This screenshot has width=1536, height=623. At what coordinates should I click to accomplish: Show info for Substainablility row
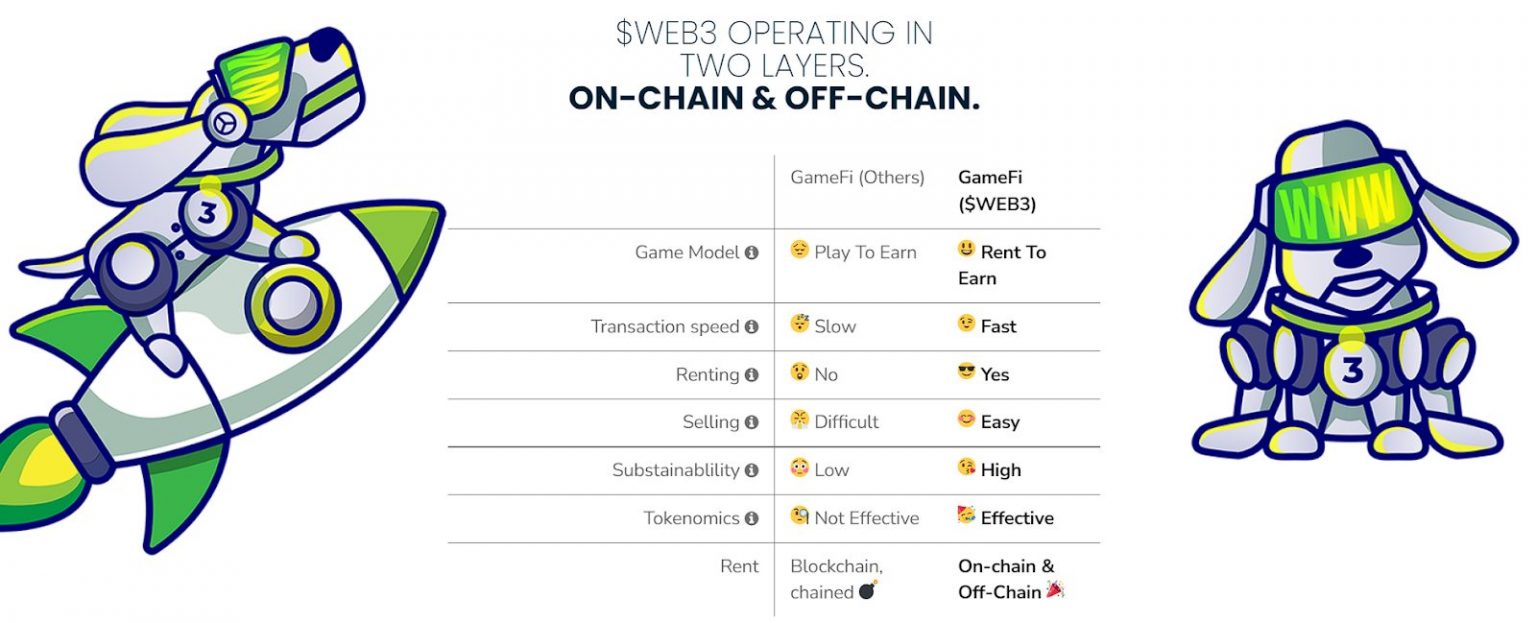(x=752, y=471)
